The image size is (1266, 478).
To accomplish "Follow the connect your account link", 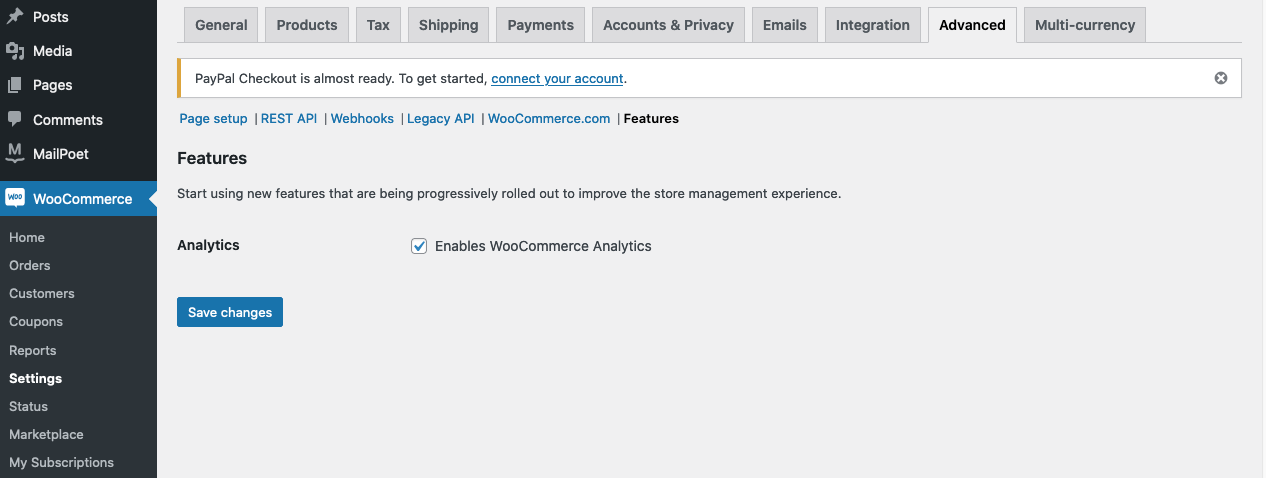I will (557, 78).
